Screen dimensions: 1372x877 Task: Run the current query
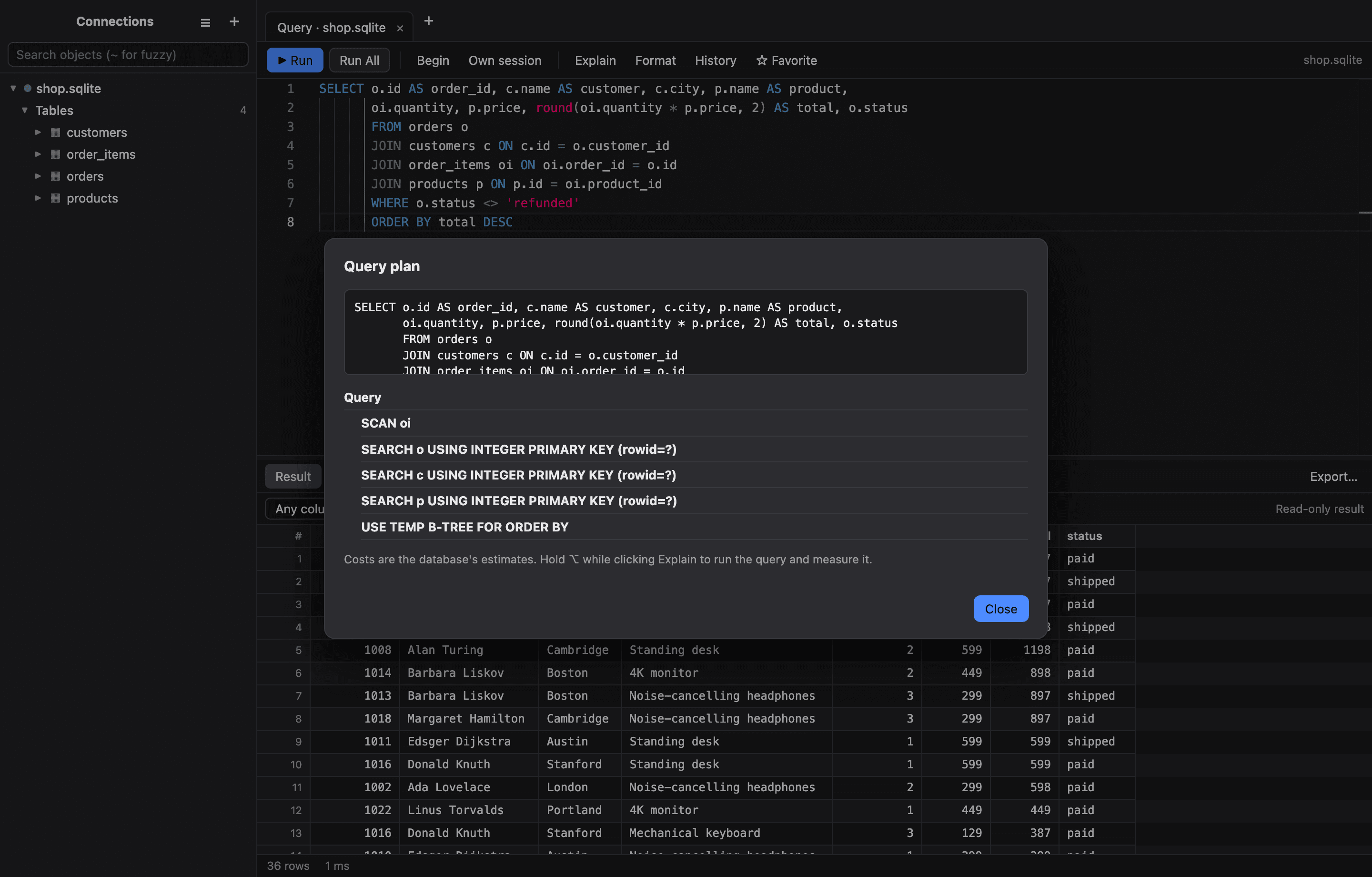coord(294,61)
